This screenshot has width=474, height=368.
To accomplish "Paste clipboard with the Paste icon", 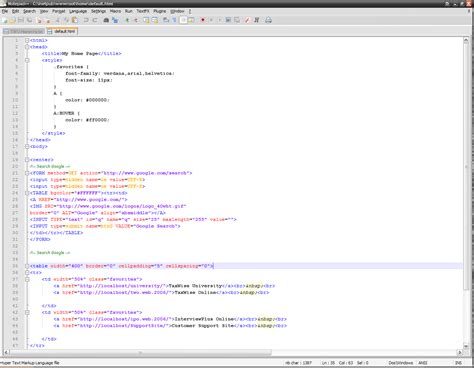I will click(75, 20).
